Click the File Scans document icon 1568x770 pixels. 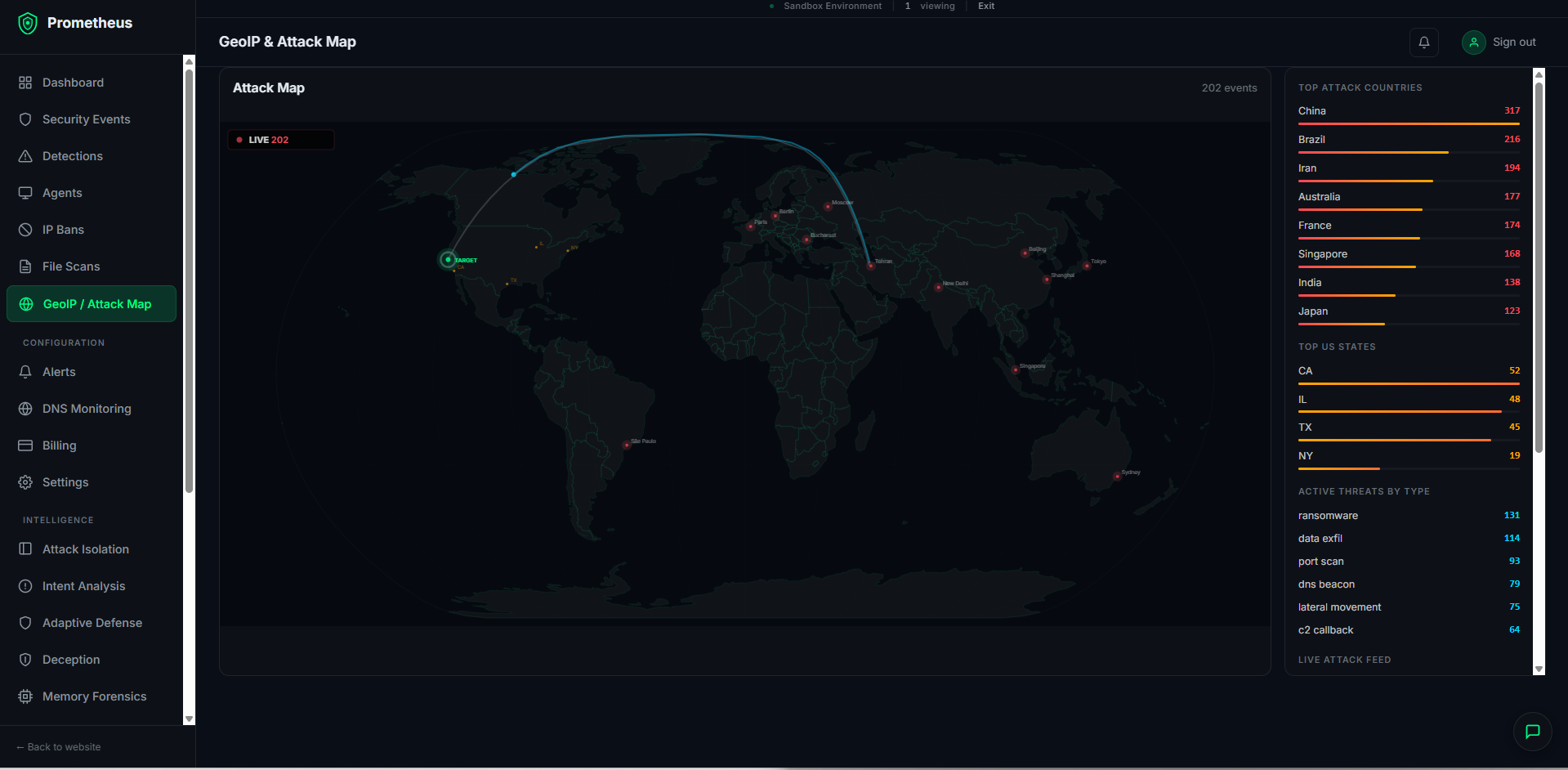[x=25, y=266]
